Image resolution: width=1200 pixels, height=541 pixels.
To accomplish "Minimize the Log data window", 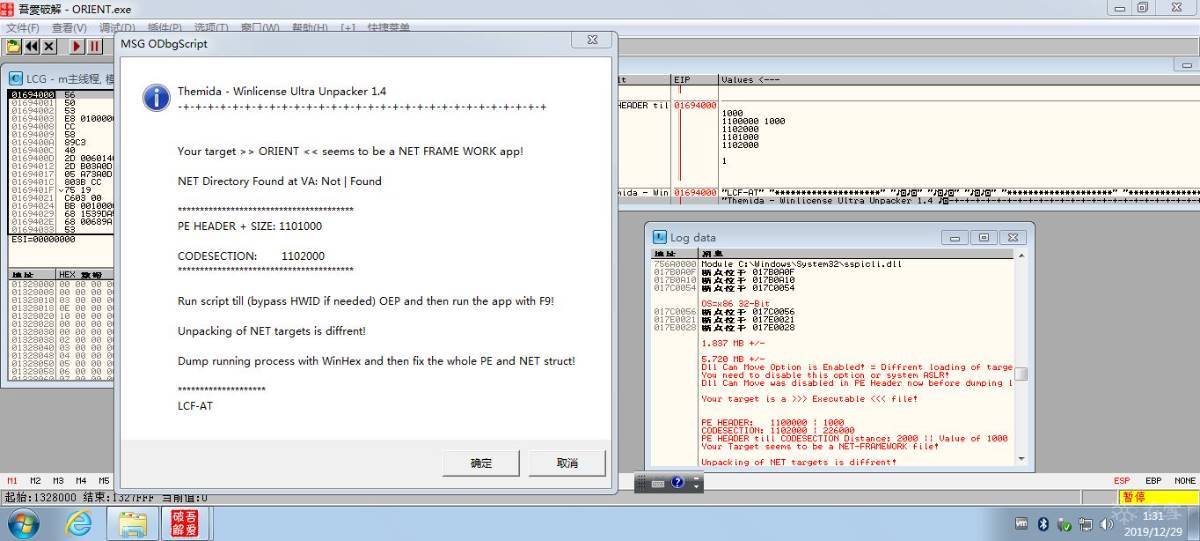I will click(x=954, y=237).
